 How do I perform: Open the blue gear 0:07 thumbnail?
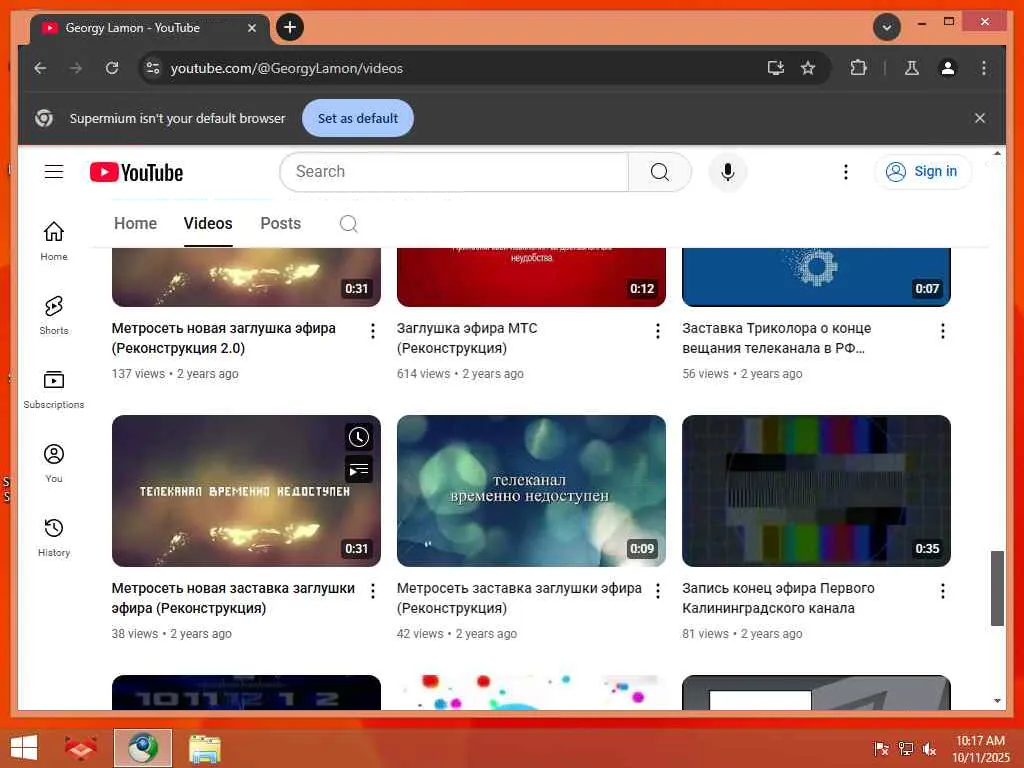pos(816,277)
